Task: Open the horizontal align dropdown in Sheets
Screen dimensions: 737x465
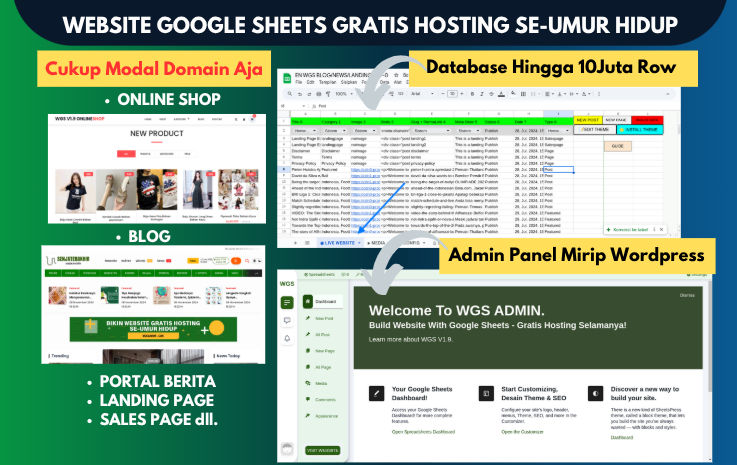Action: click(x=548, y=94)
